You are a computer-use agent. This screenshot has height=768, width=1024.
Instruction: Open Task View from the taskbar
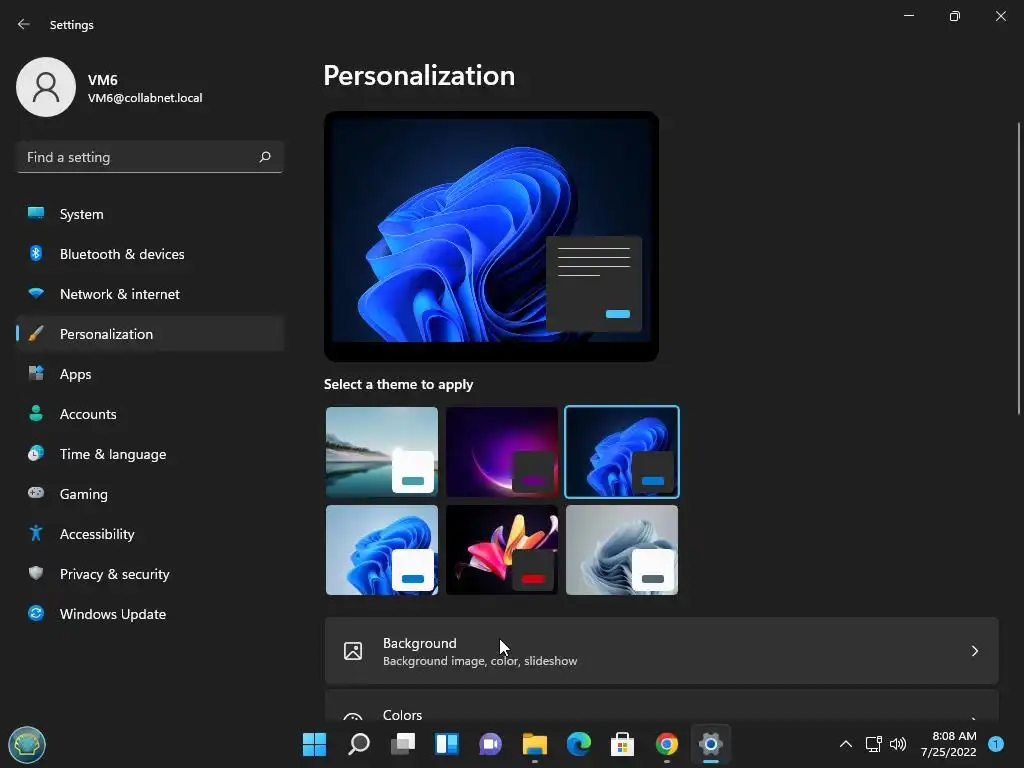coord(402,744)
